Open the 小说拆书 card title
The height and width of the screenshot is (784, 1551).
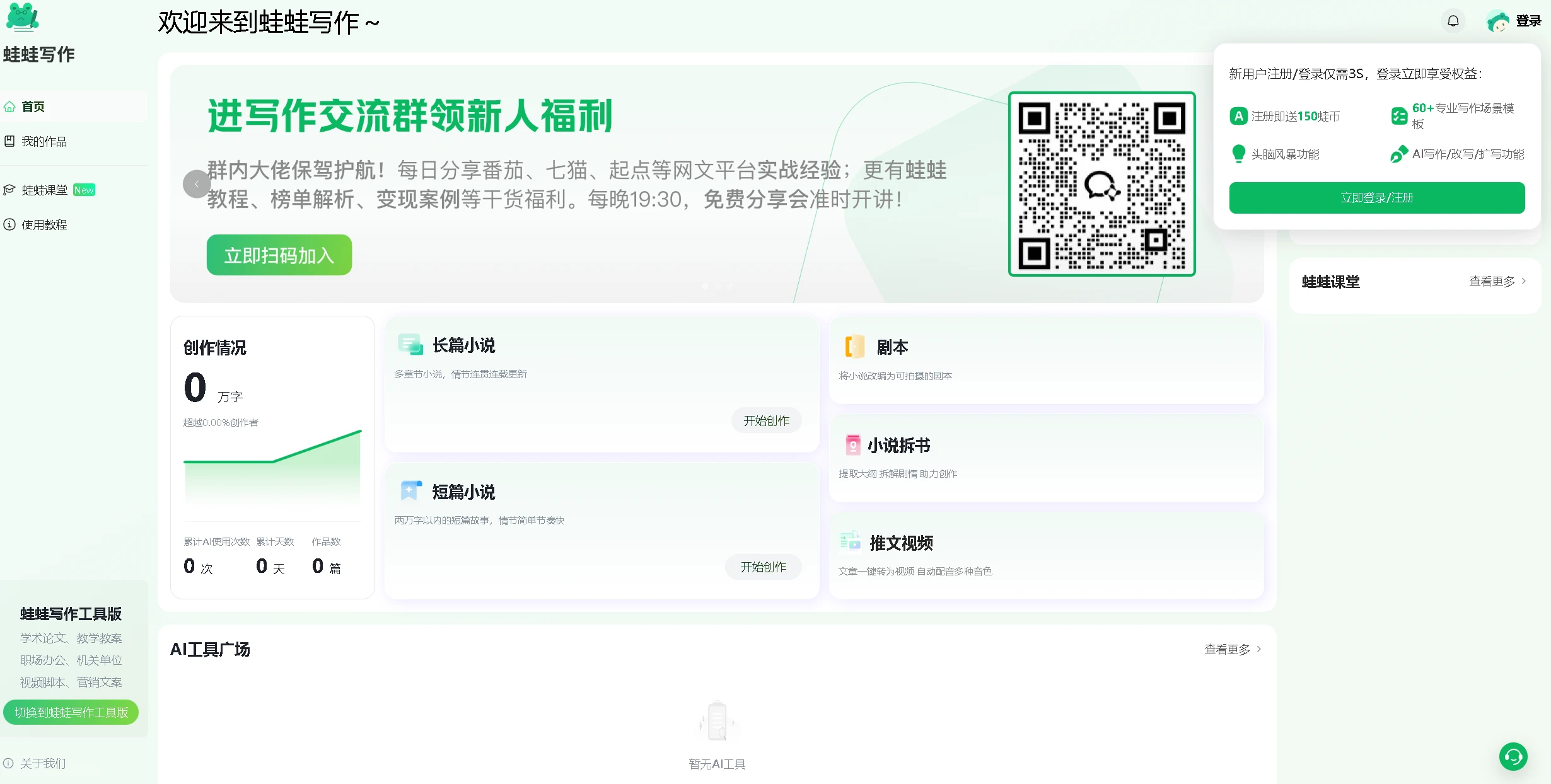pos(899,446)
